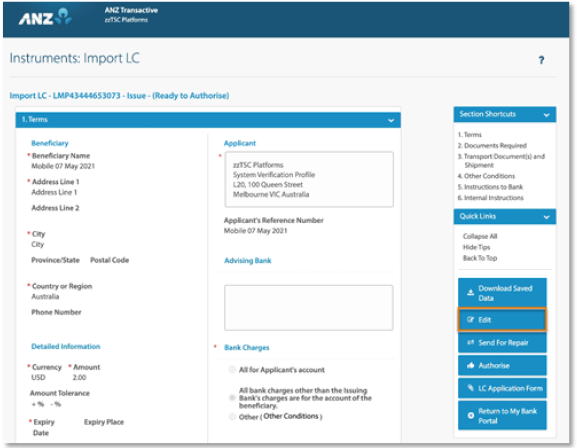Click the empty Advising Bank text box
577x448 pixels.
point(309,307)
